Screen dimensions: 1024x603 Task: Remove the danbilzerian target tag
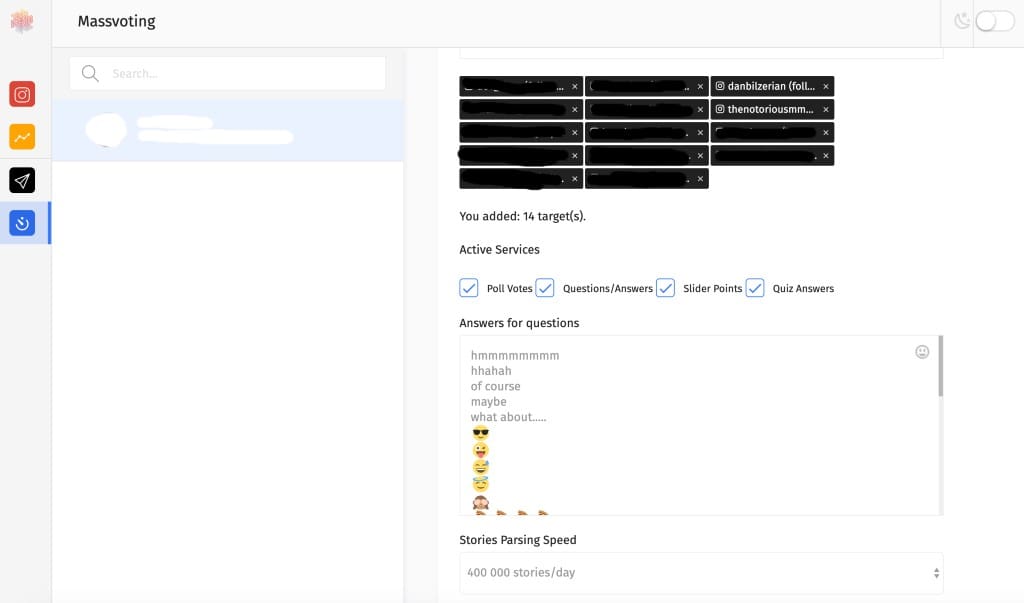point(825,86)
